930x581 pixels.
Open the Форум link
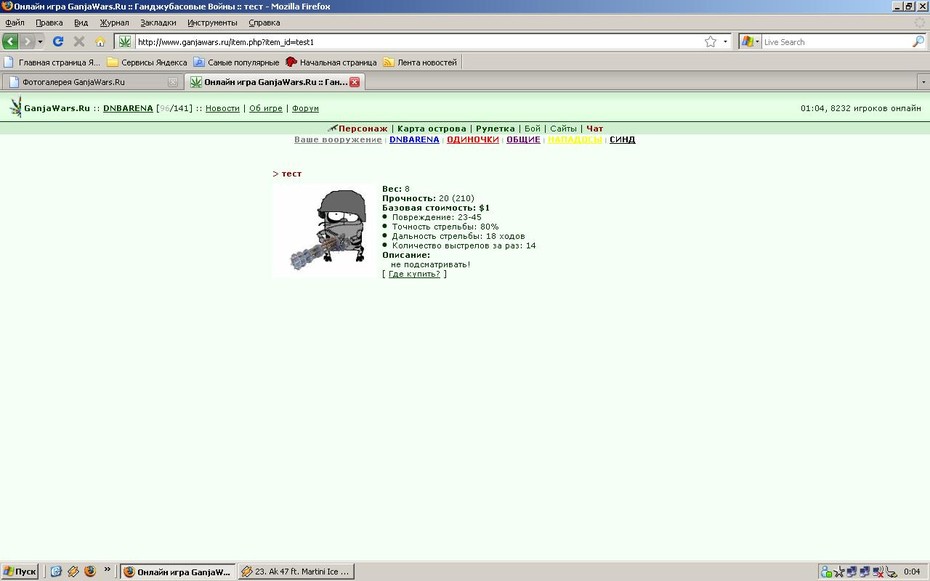point(305,108)
